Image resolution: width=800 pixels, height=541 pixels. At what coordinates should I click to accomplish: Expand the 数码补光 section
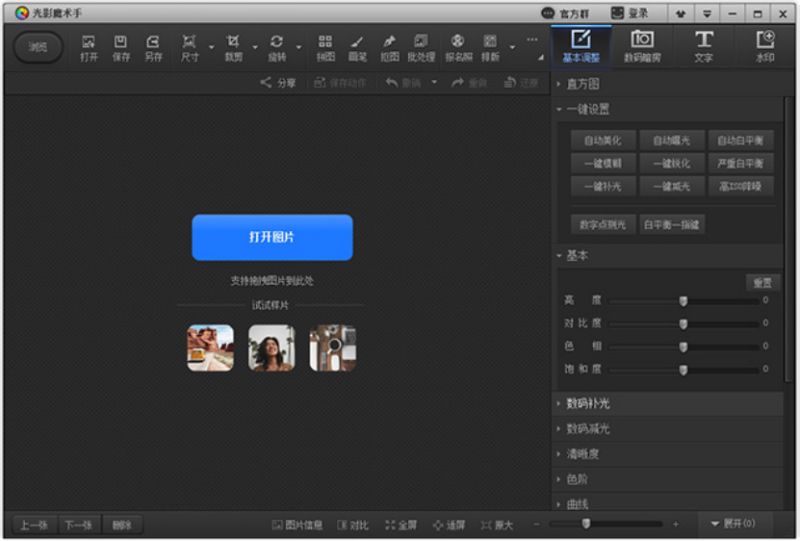point(588,404)
